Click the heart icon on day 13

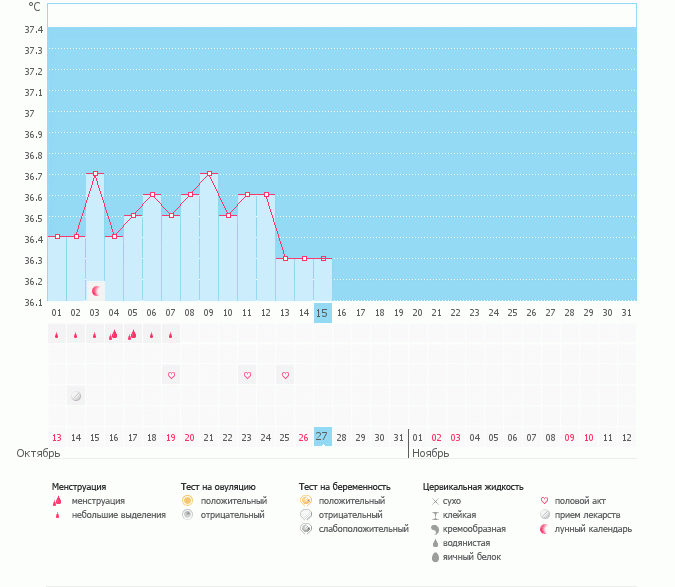coord(285,375)
